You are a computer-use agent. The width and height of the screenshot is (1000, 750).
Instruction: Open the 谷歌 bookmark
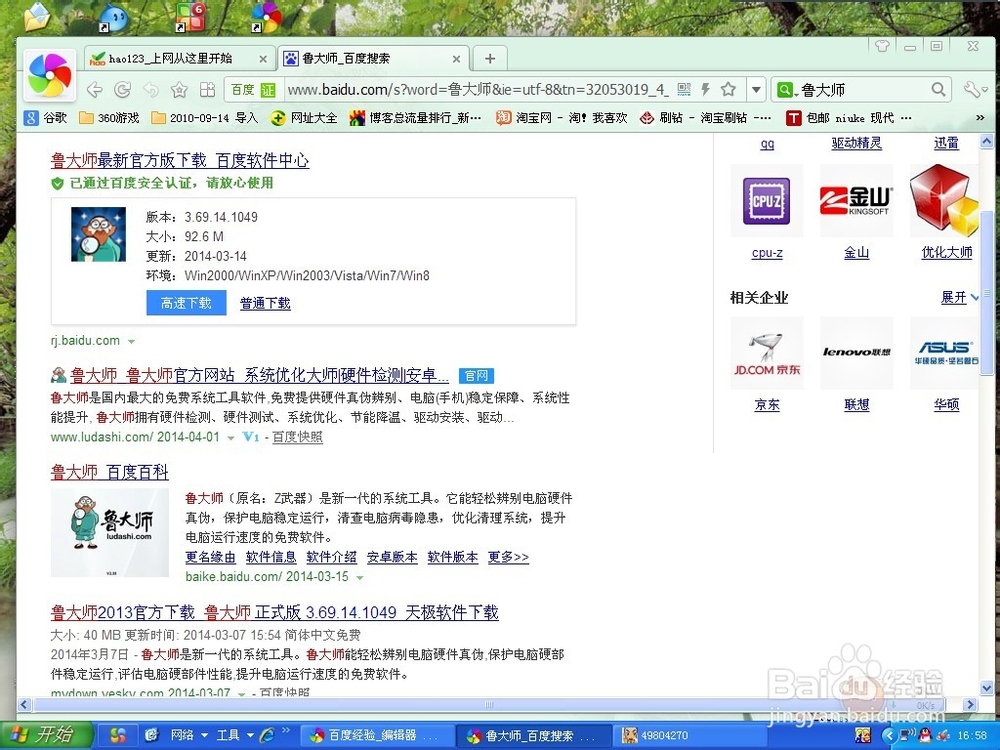[46, 117]
